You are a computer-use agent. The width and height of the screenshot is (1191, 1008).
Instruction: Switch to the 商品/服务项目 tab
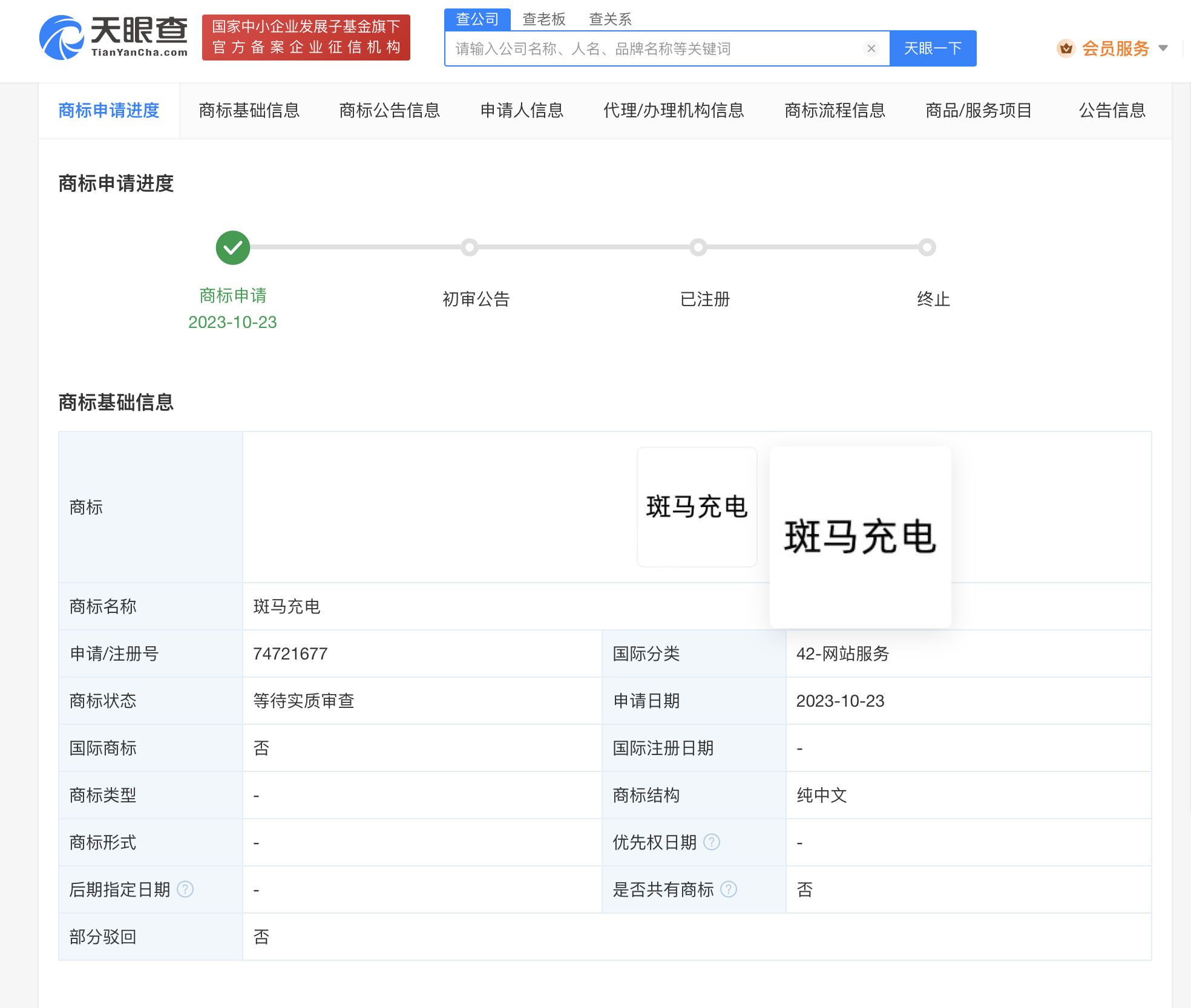979,111
